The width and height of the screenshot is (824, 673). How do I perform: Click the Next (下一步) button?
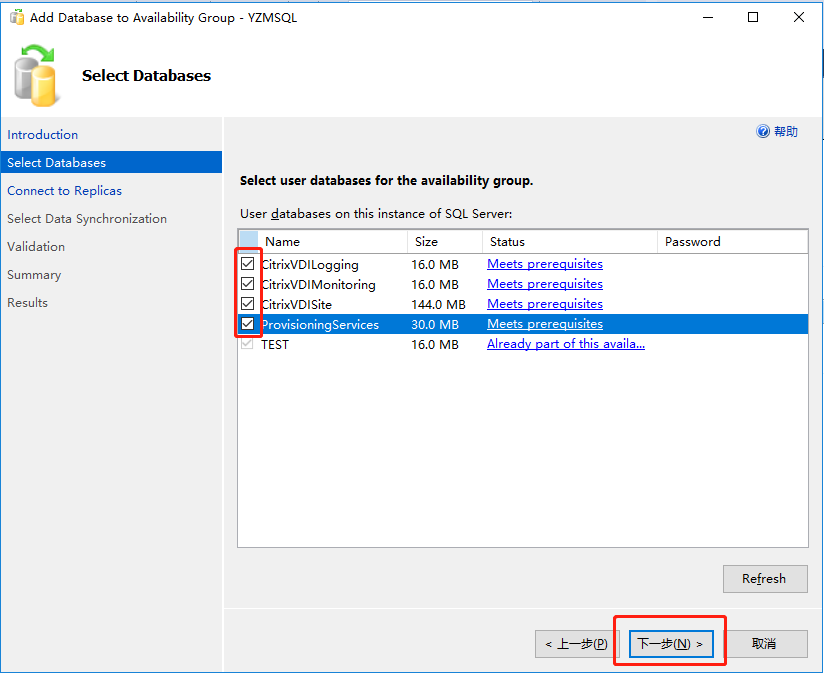(670, 644)
